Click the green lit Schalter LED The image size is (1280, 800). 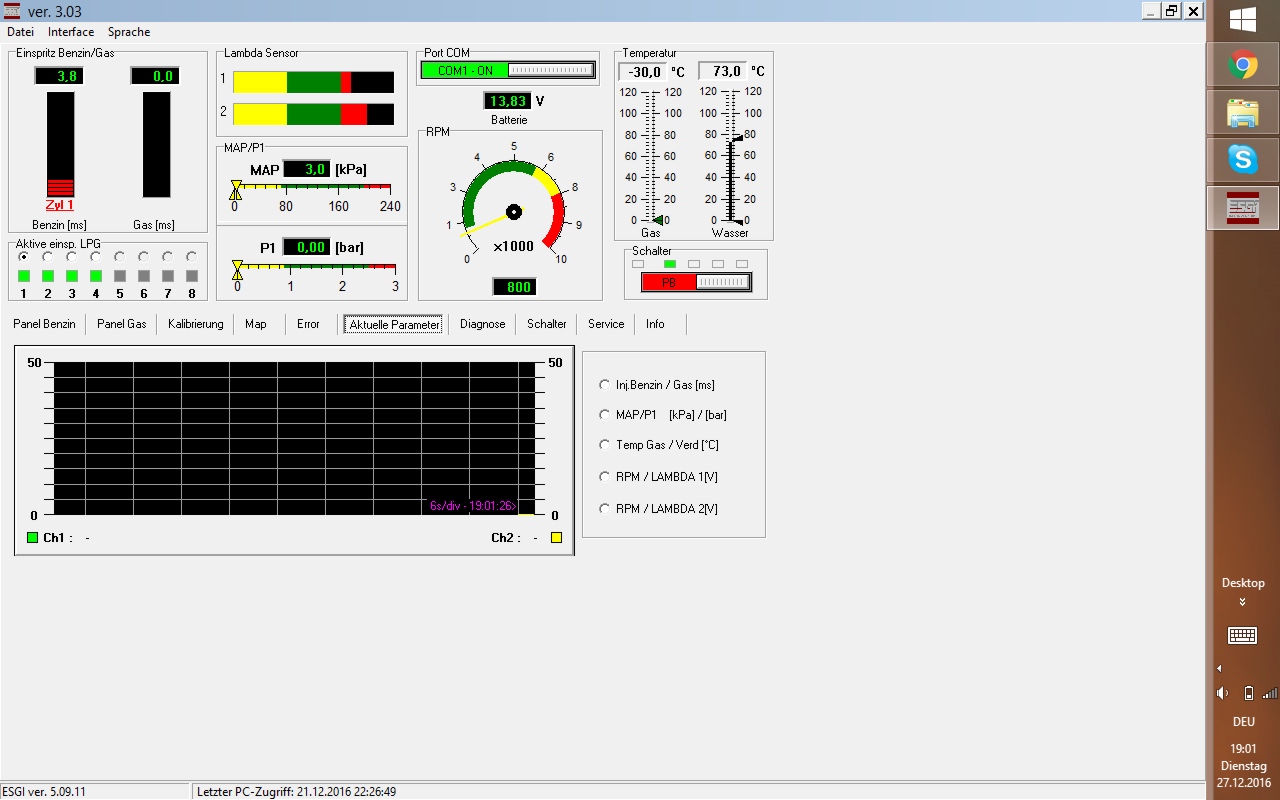pyautogui.click(x=670, y=264)
